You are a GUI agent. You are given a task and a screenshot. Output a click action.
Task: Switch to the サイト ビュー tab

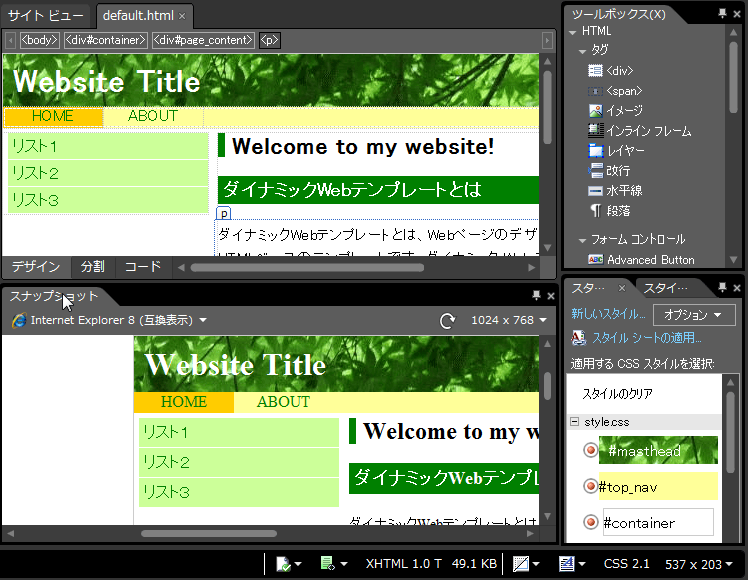tap(45, 16)
